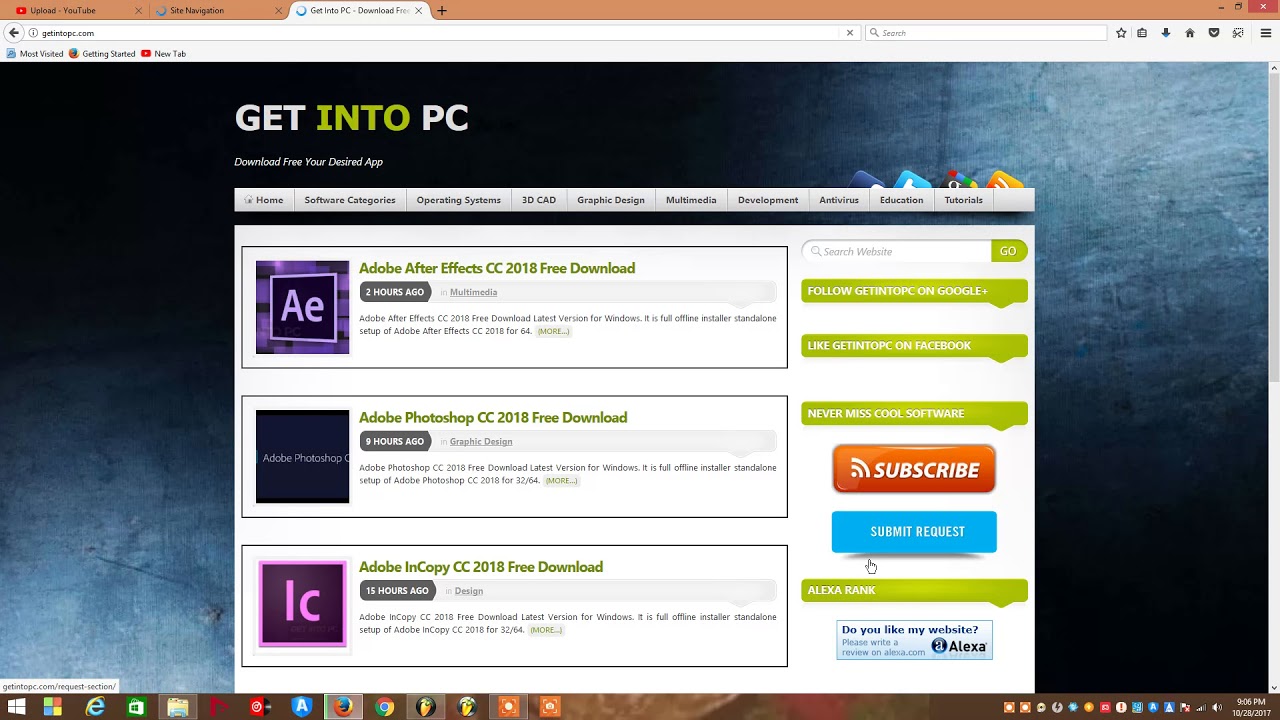The height and width of the screenshot is (720, 1280).
Task: Open the 3D CAD category
Action: 539,200
